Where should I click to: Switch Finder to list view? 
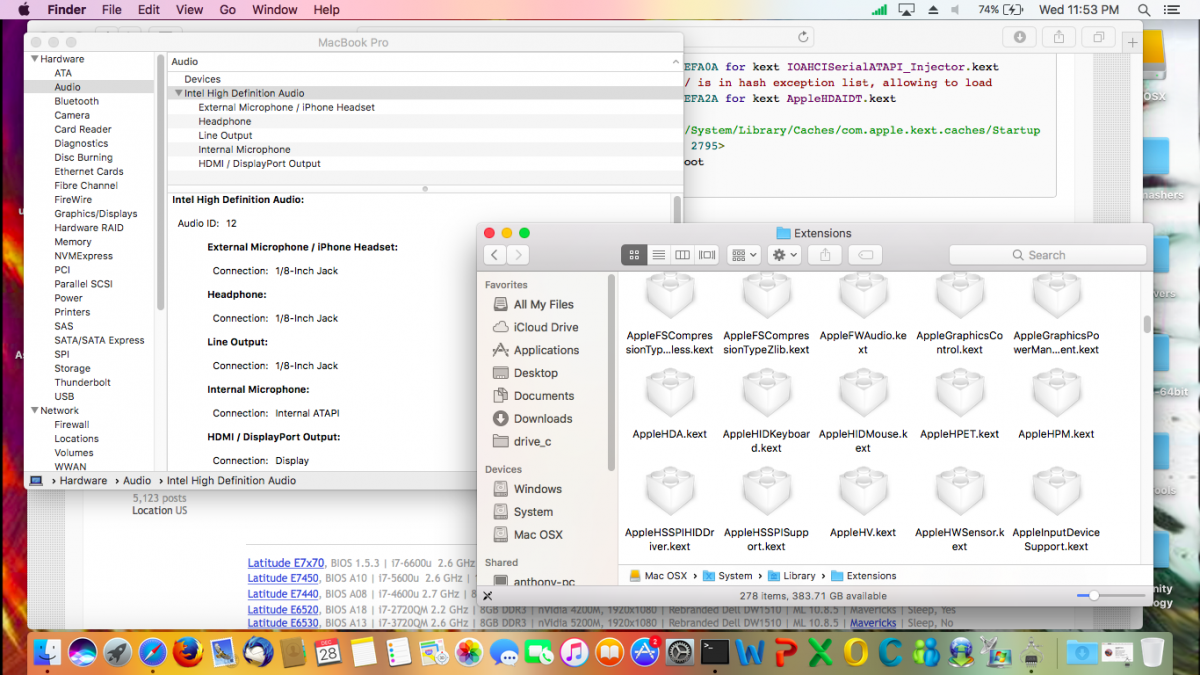(x=658, y=255)
